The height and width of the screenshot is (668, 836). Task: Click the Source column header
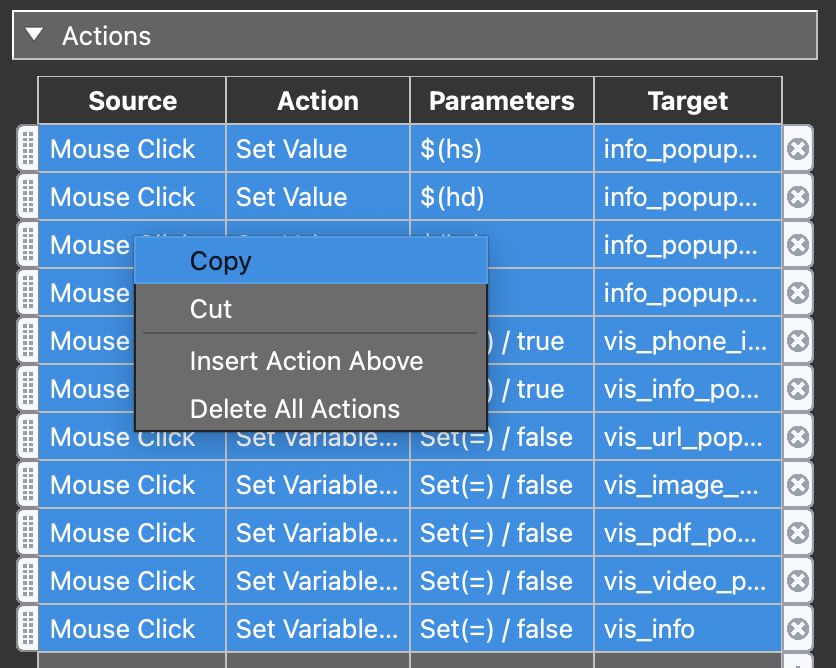132,100
